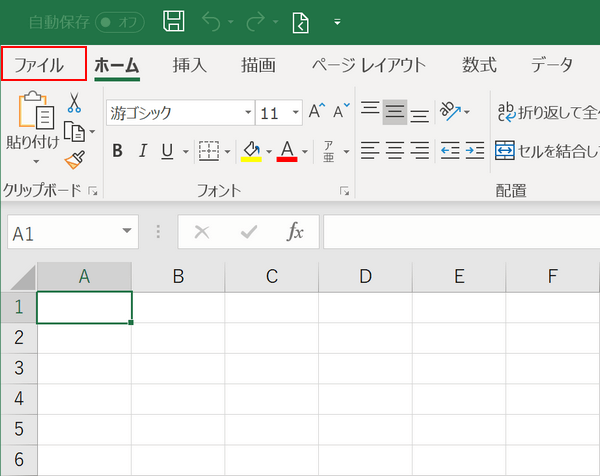600x476 pixels.
Task: Open the クリップボード dialog launcher
Action: click(93, 191)
